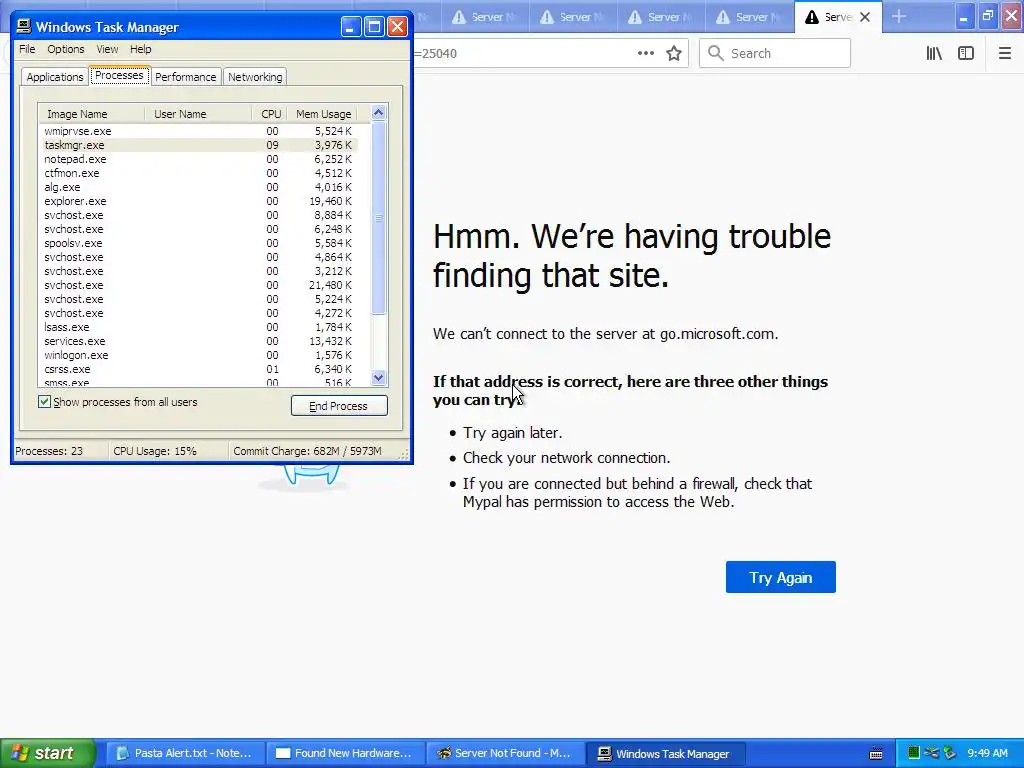The image size is (1024, 768).
Task: Select the lsass.exe process row
Action: tap(199, 327)
